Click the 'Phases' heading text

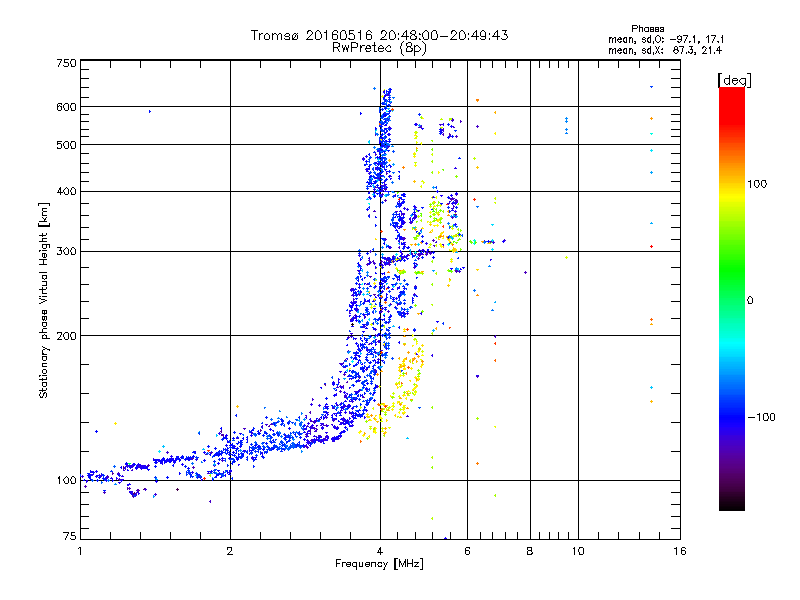pyautogui.click(x=647, y=29)
